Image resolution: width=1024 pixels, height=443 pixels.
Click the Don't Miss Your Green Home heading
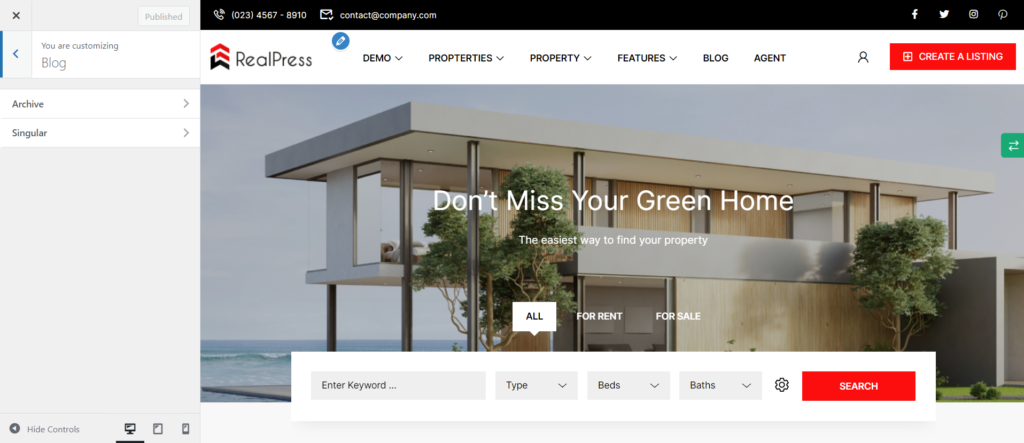coord(613,201)
